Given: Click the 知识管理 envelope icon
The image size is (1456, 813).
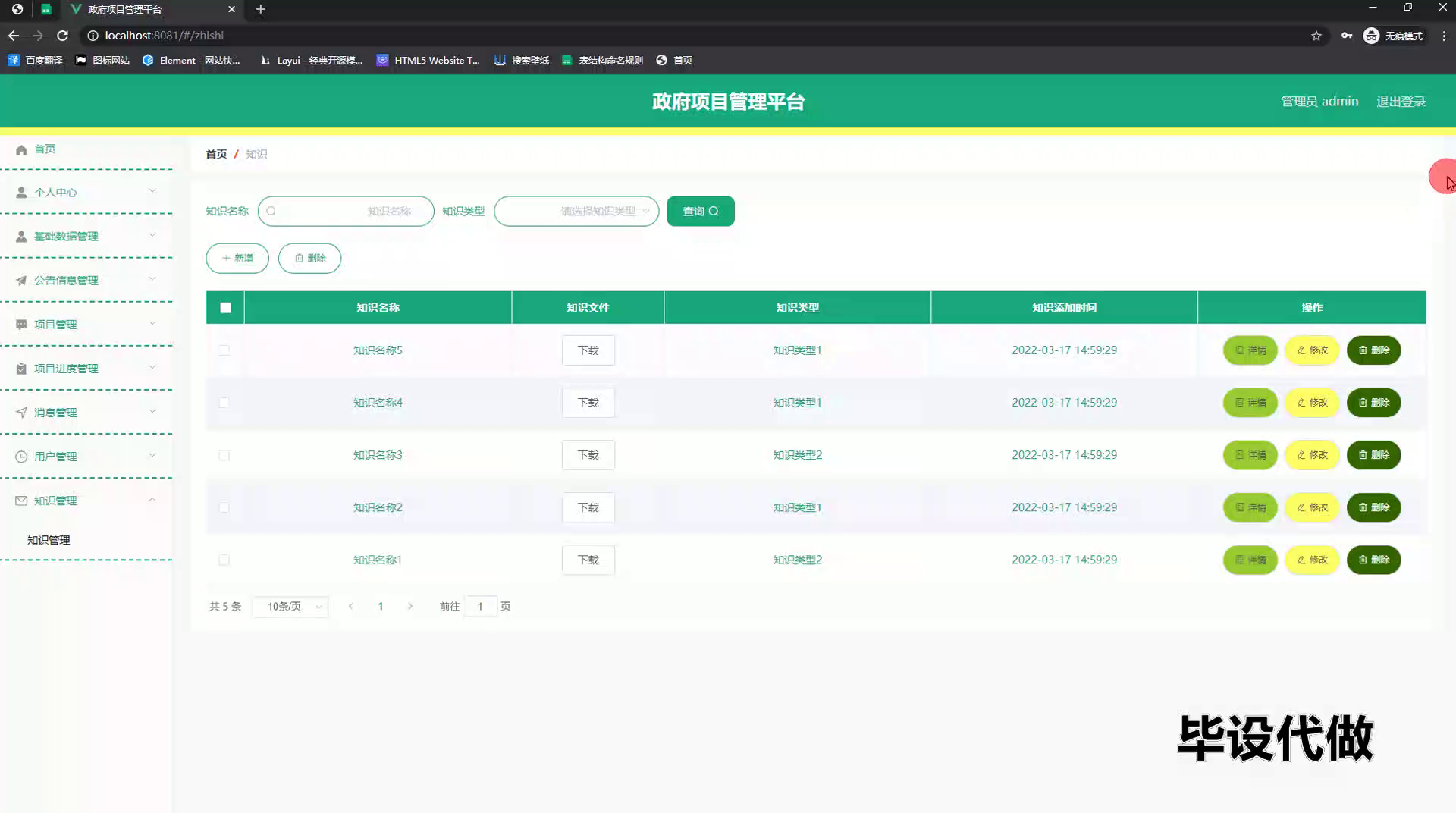Looking at the screenshot, I should 21,501.
